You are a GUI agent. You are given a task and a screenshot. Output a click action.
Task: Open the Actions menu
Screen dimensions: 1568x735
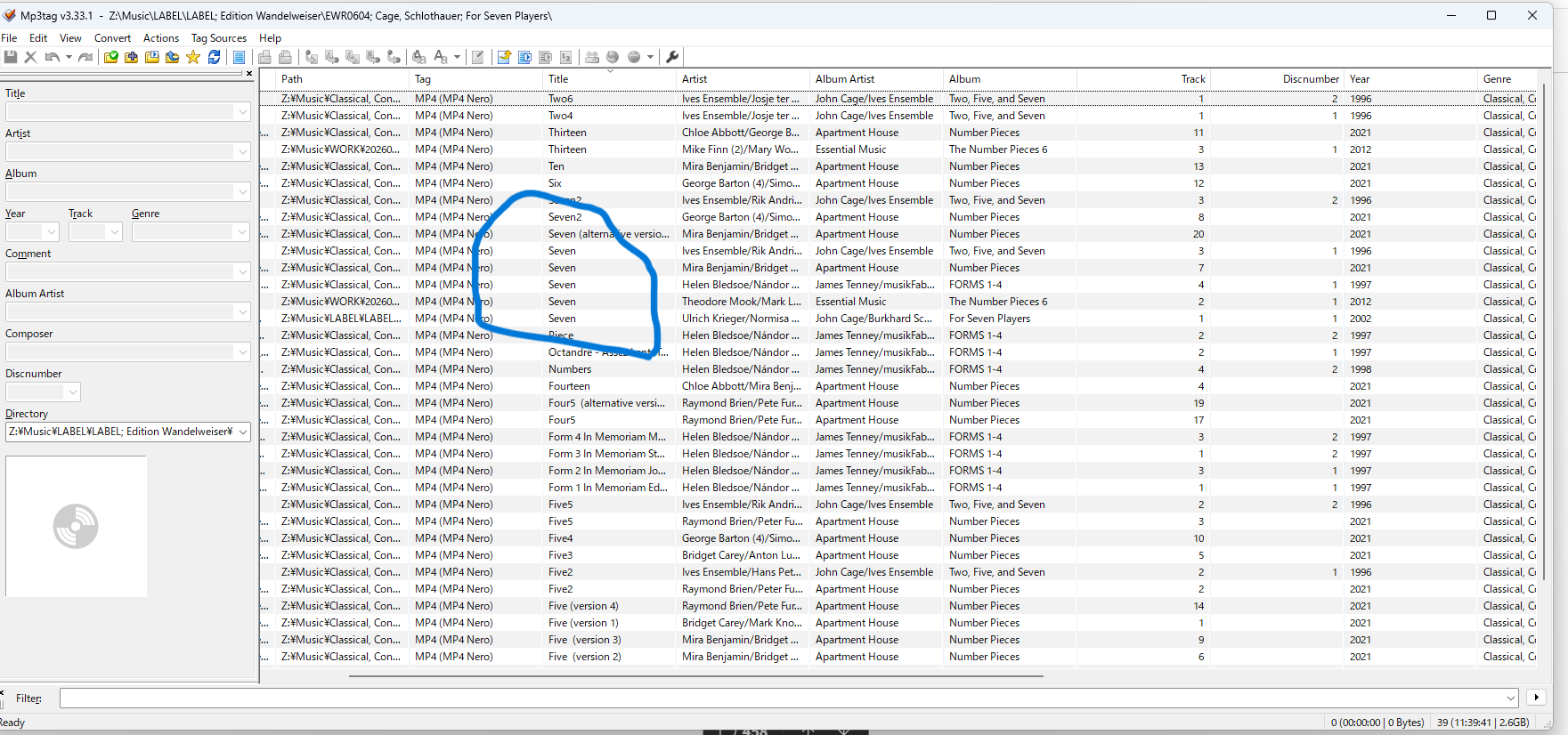(x=161, y=38)
